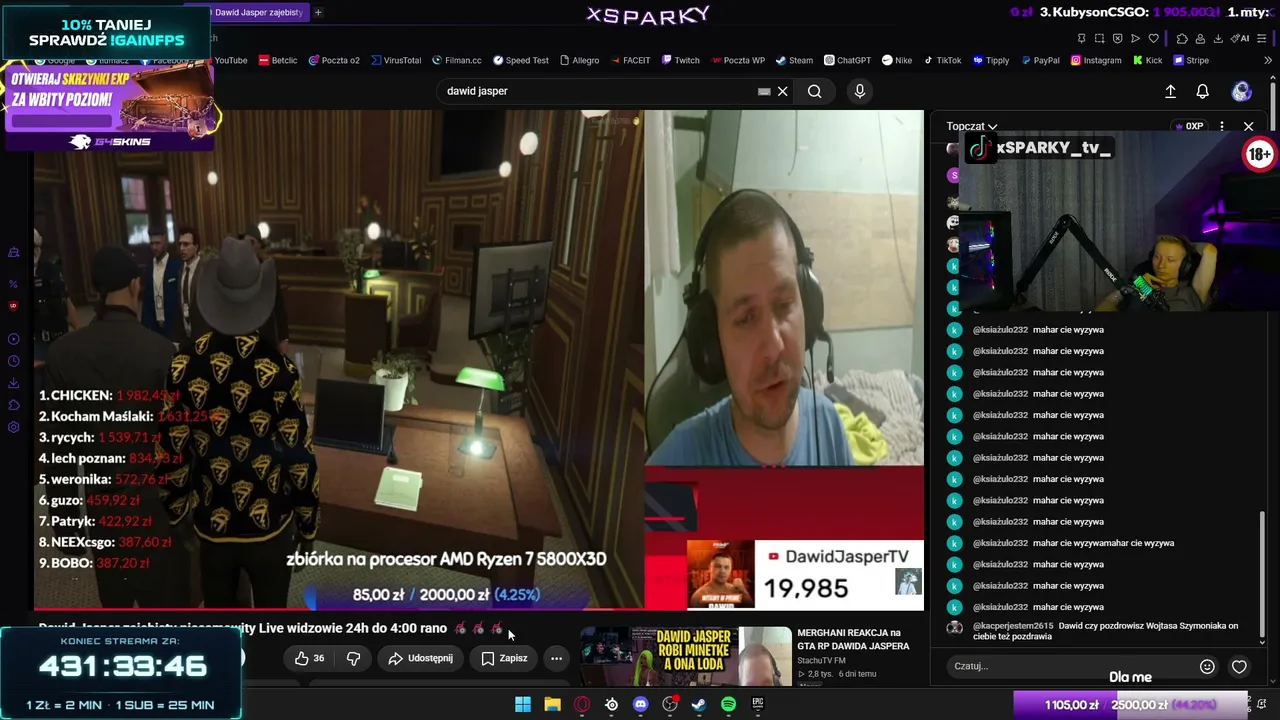The image size is (1280, 720).
Task: Open the Twitch bookmark
Action: (680, 60)
